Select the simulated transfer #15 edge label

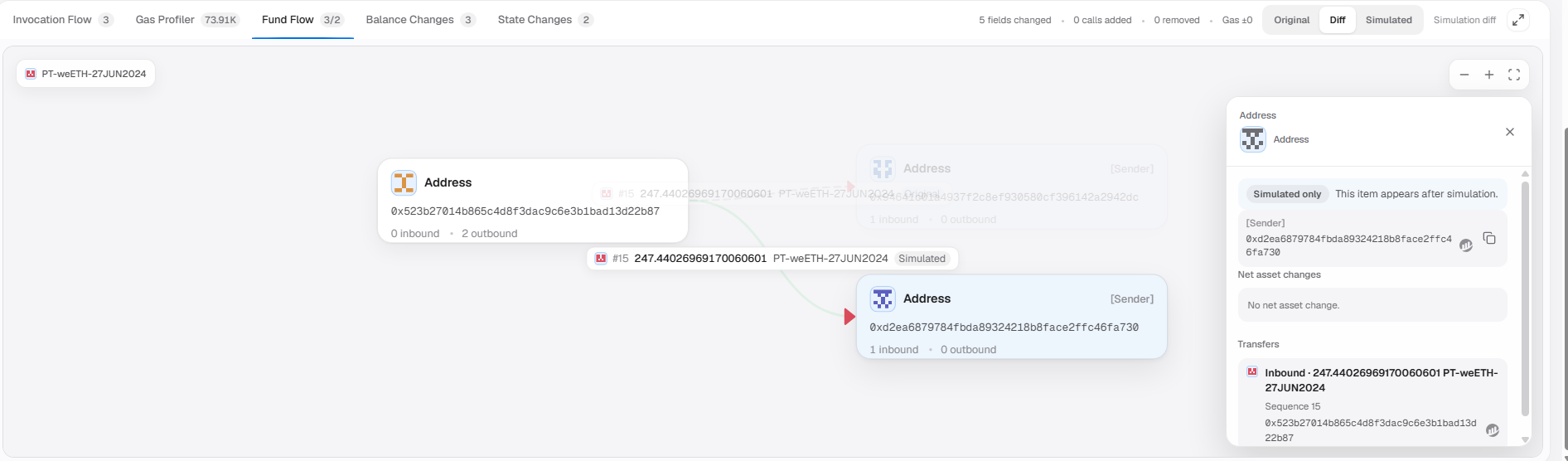[772, 259]
